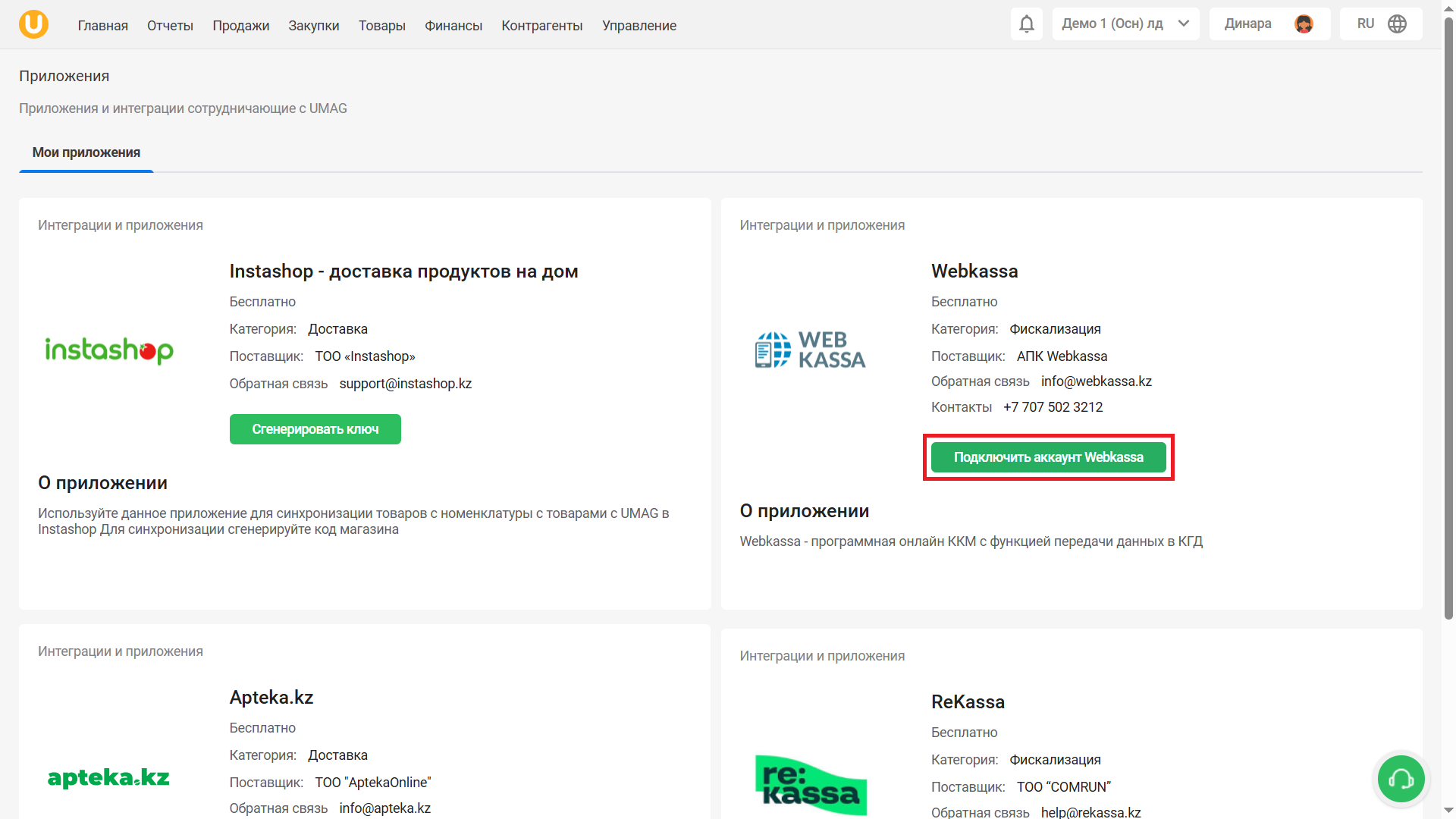Viewport: 1456px width, 819px height.
Task: Click the re:kassa logo
Action: tap(811, 785)
